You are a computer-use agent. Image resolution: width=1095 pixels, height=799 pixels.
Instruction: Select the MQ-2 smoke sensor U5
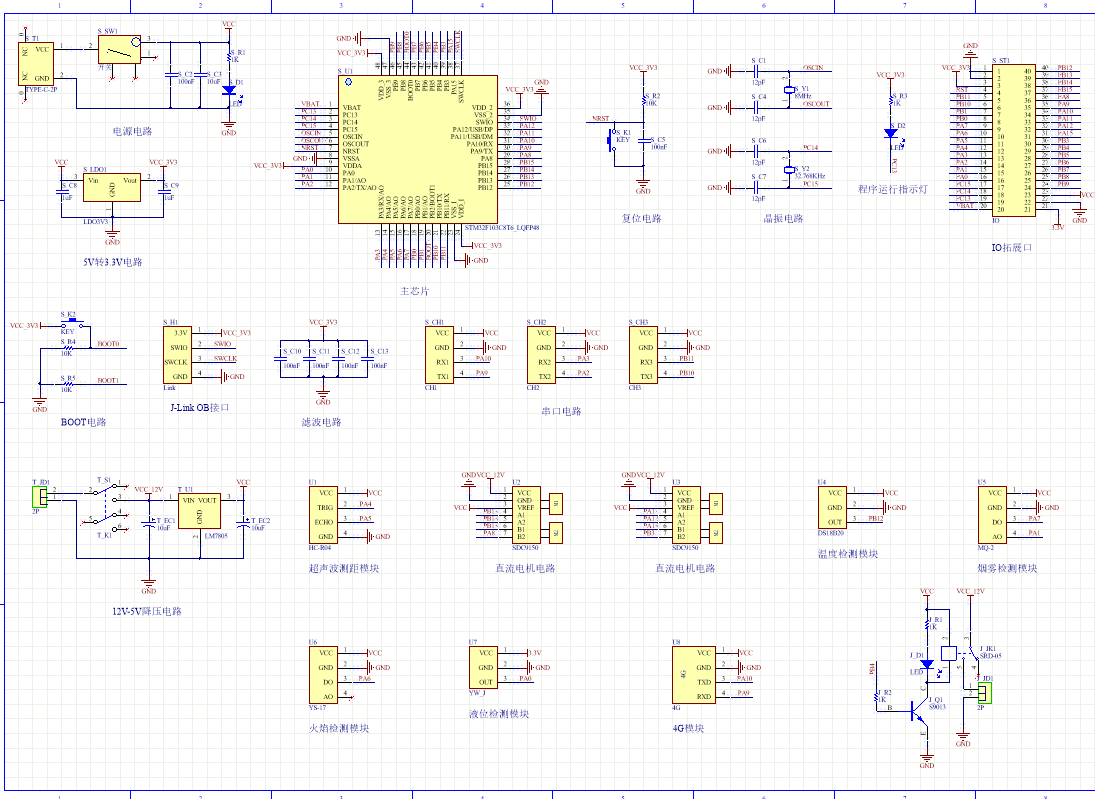pyautogui.click(x=992, y=515)
